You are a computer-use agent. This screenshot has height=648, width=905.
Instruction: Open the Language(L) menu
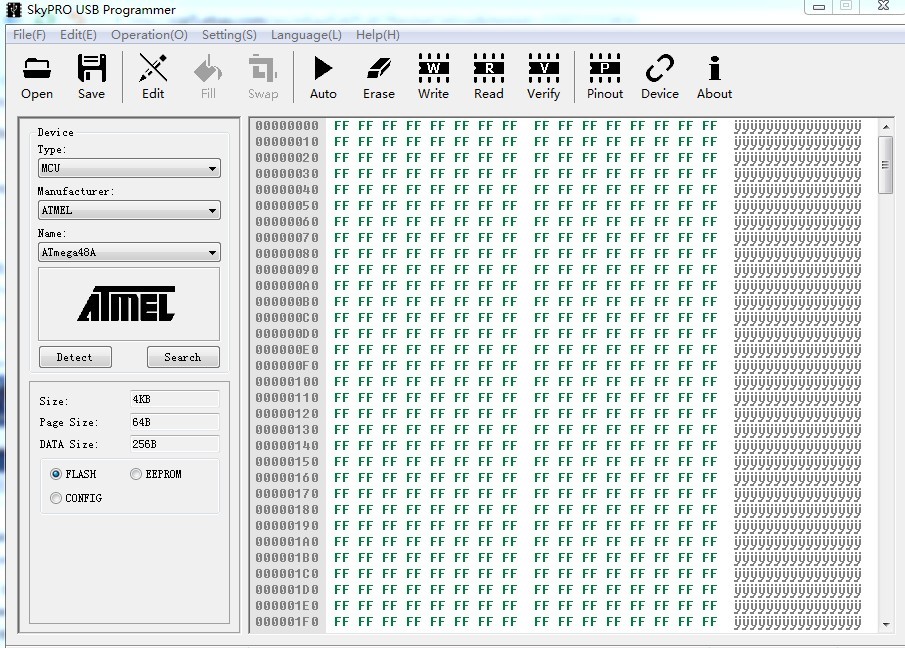[306, 35]
